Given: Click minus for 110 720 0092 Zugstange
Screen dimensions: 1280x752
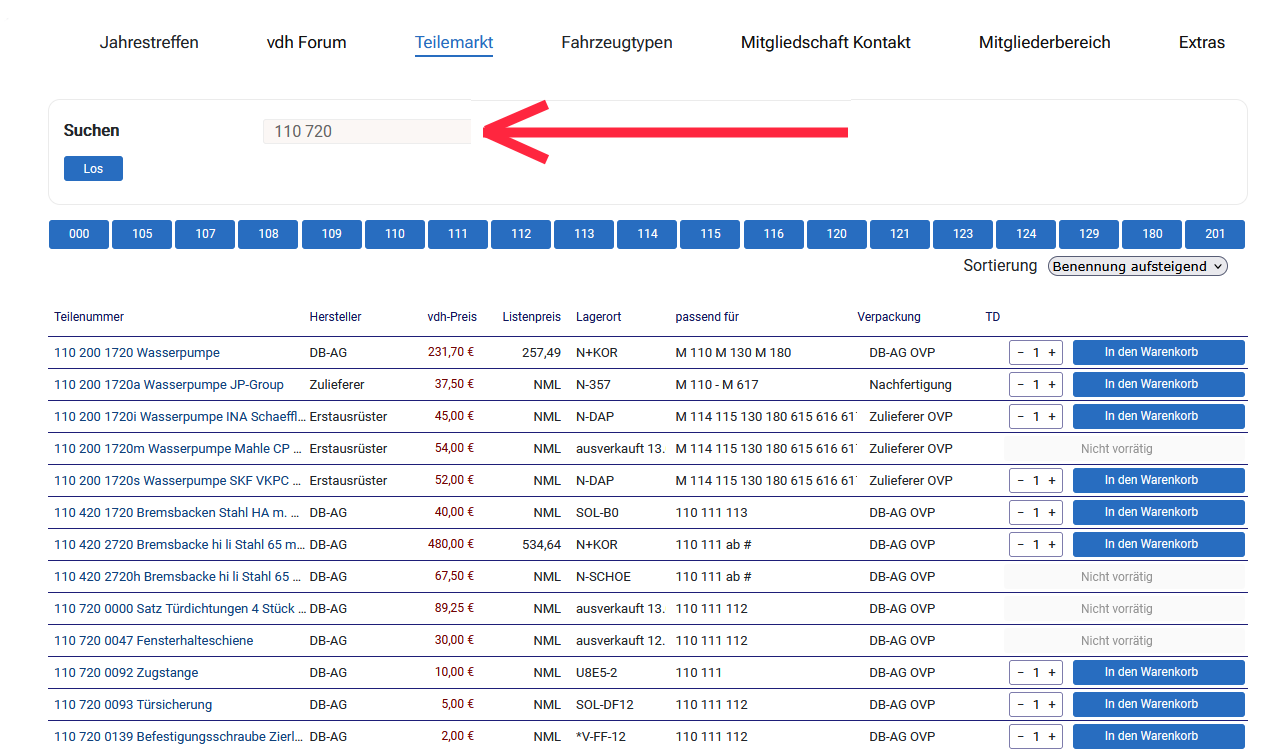Looking at the screenshot, I should tap(1020, 673).
